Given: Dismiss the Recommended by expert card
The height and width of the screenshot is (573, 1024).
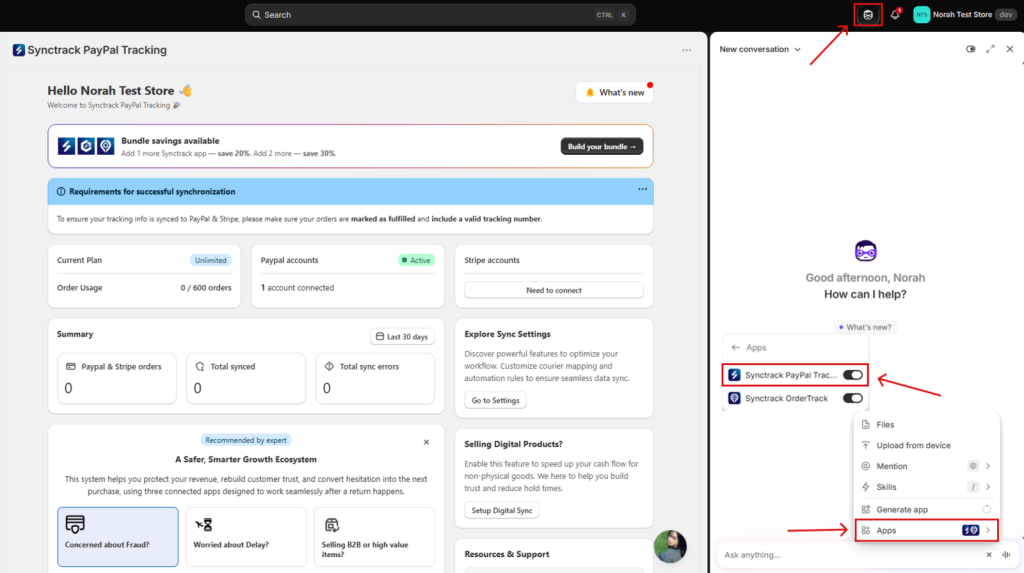Looking at the screenshot, I should point(426,442).
